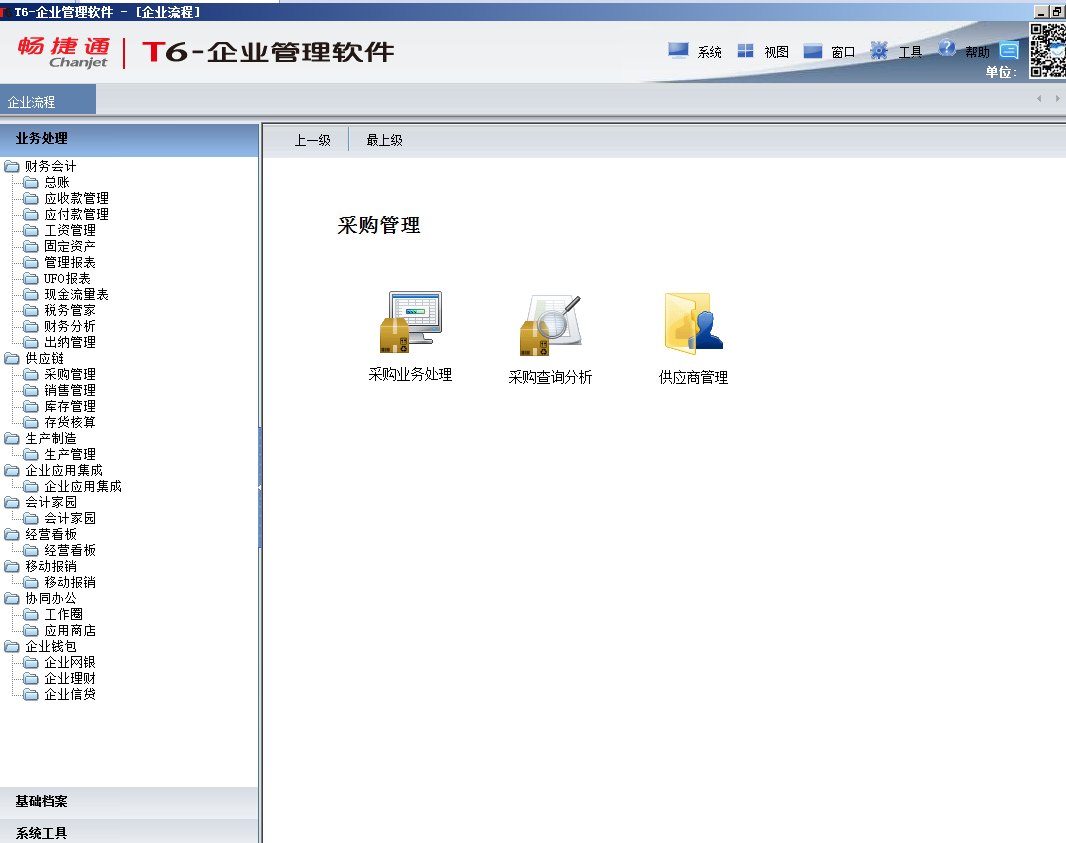This screenshot has height=843, width=1066.
Task: Select 应付款管理 in the tree
Action: click(76, 214)
